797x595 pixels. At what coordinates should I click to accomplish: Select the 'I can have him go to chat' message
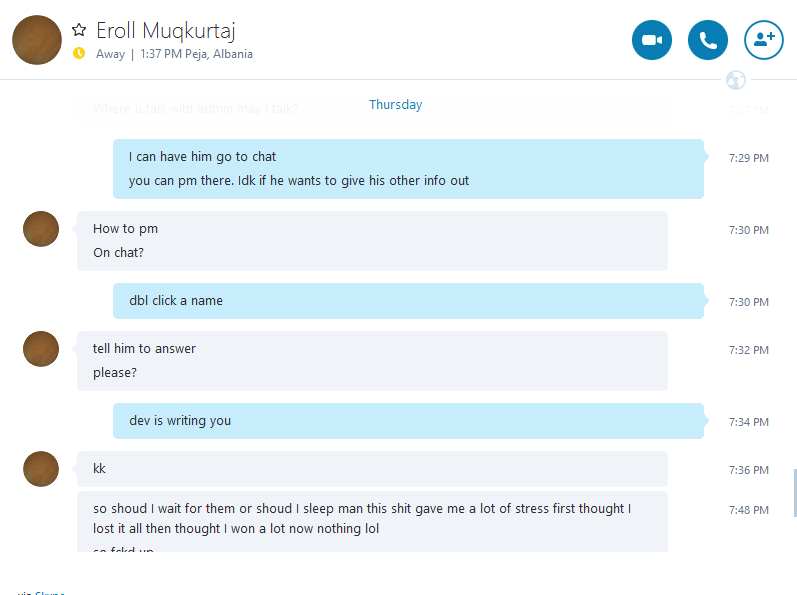(x=202, y=156)
